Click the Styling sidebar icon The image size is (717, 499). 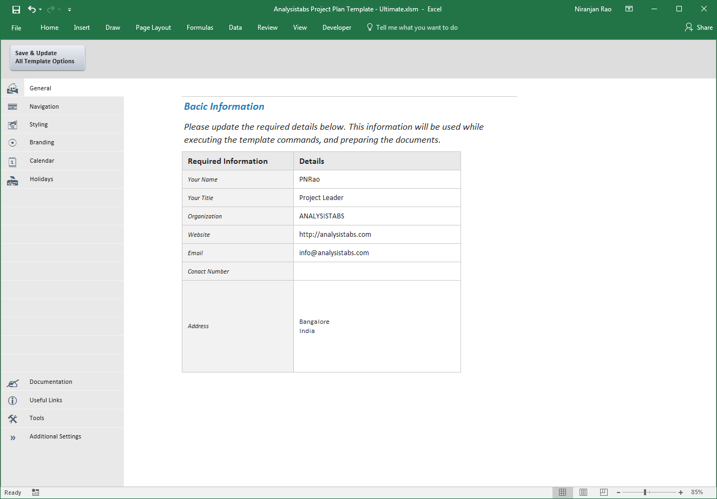tap(12, 124)
